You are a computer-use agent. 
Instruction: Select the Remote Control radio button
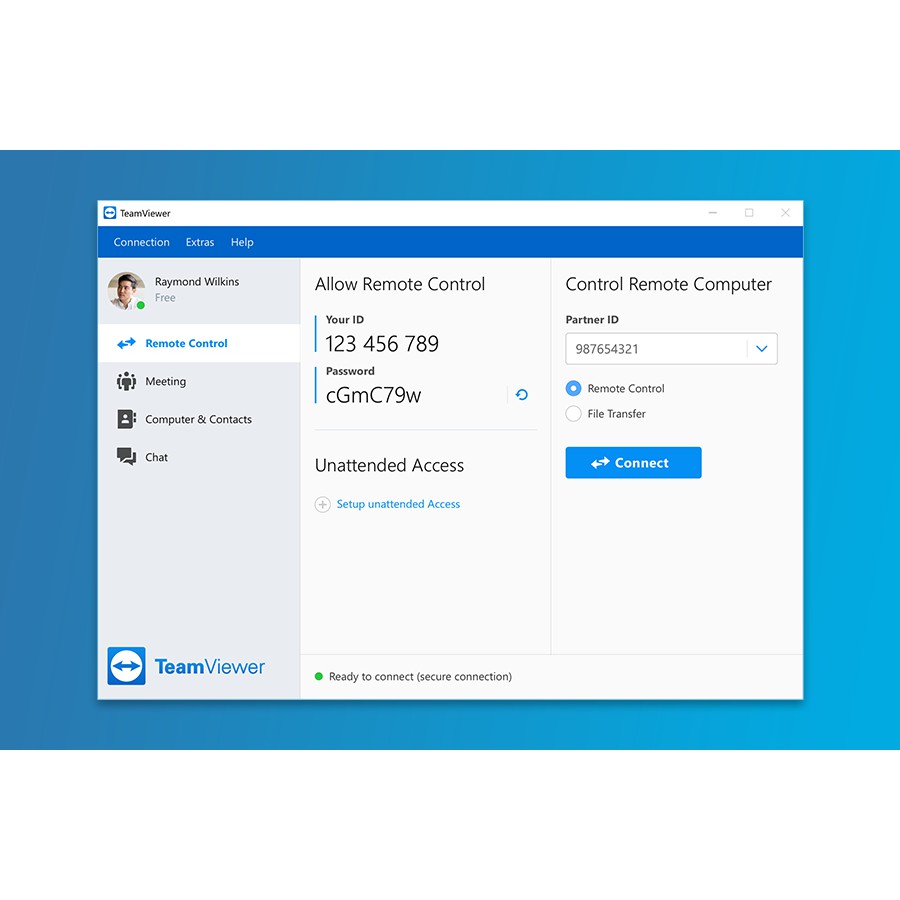pos(573,389)
